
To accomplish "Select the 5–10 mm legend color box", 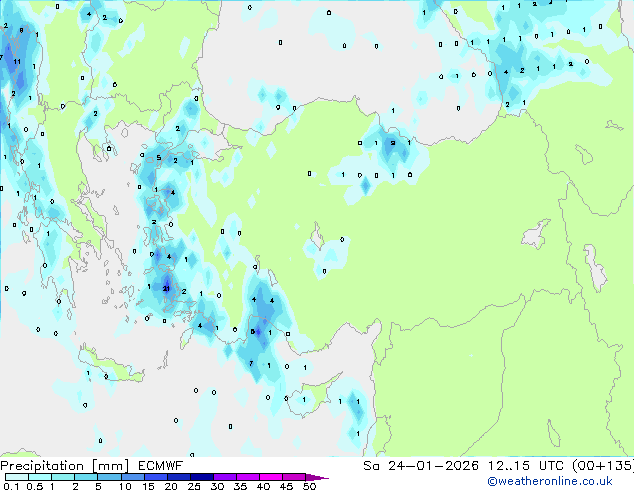I will [x=109, y=477].
